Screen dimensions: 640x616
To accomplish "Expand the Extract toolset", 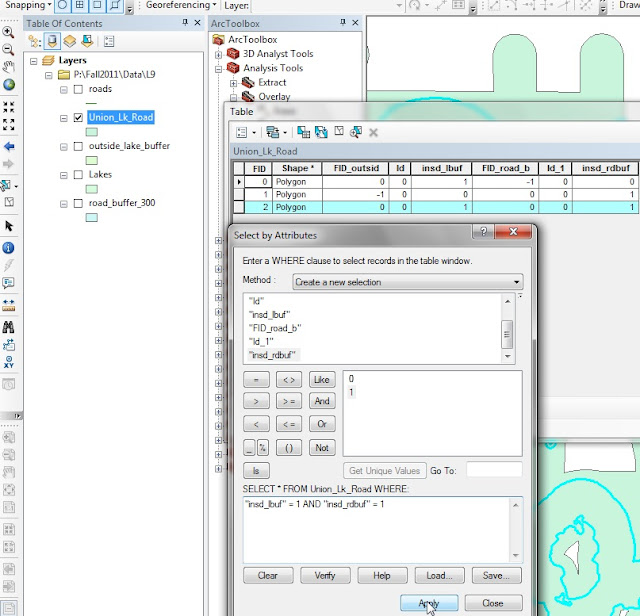I will coord(233,83).
